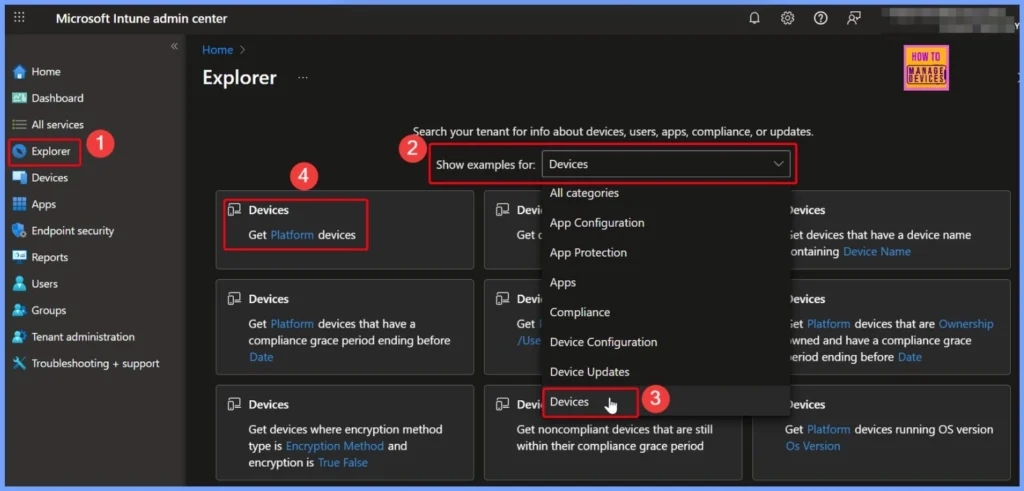This screenshot has height=491, width=1024.
Task: Click the Tenant administration icon
Action: [20, 337]
